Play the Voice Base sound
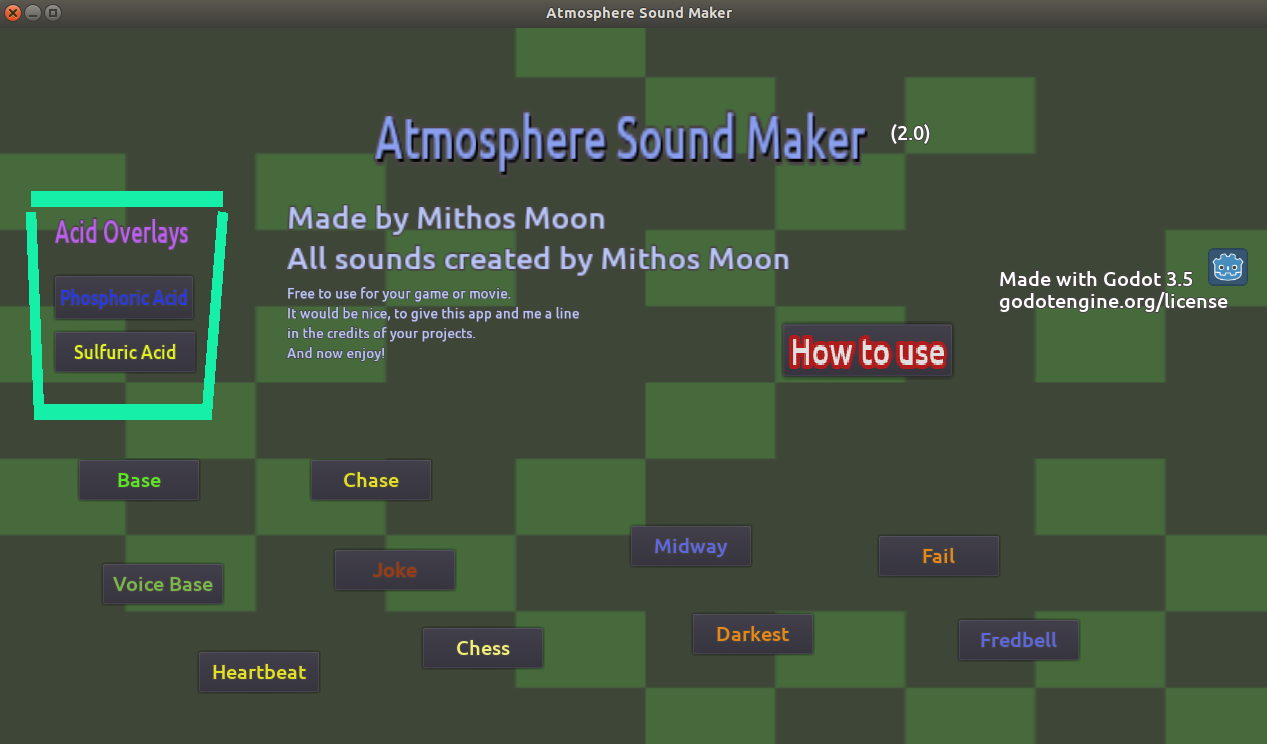The width and height of the screenshot is (1267, 744). pyautogui.click(x=162, y=583)
